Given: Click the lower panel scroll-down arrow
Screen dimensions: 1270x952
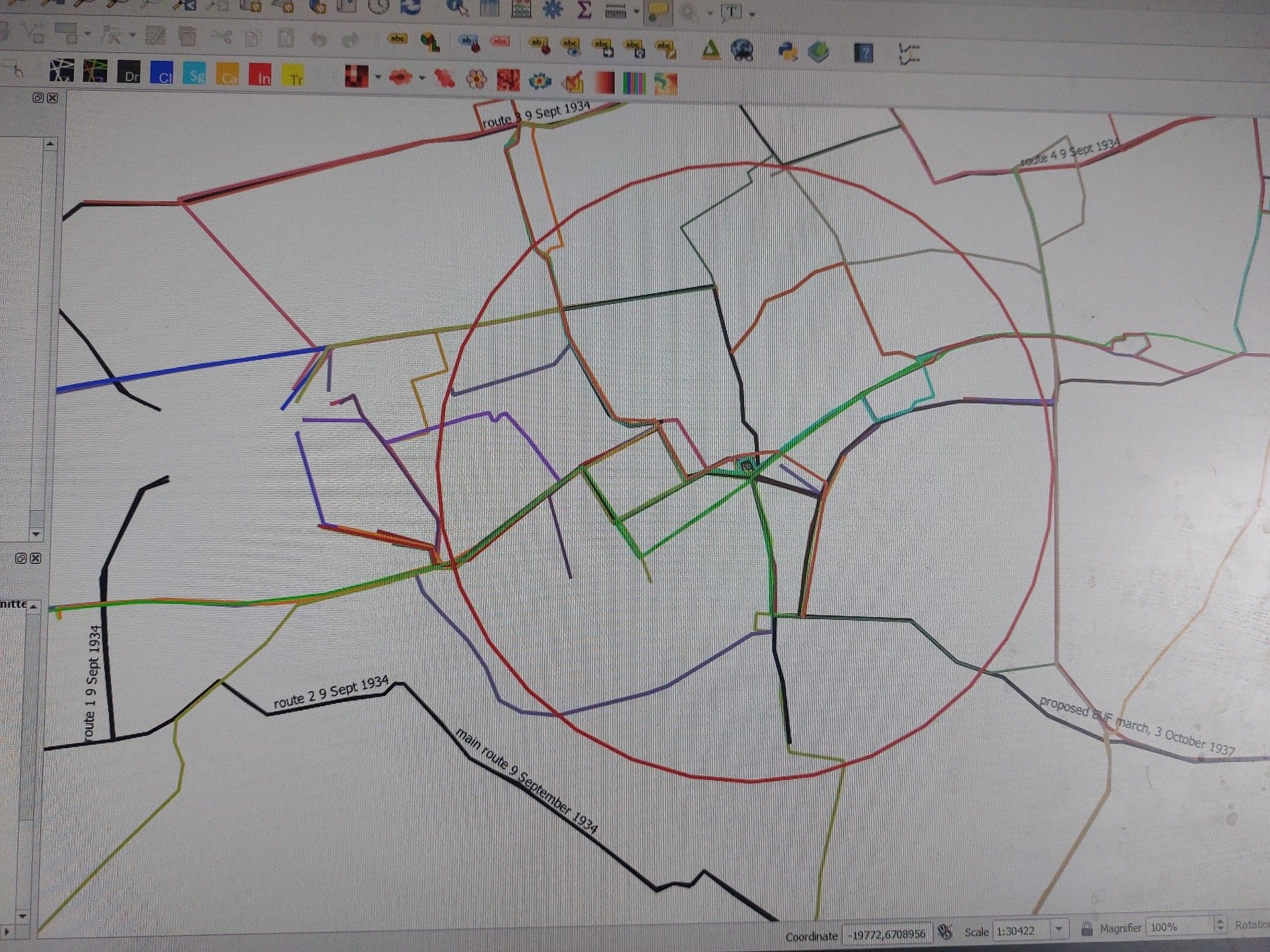Looking at the screenshot, I should click(x=23, y=916).
